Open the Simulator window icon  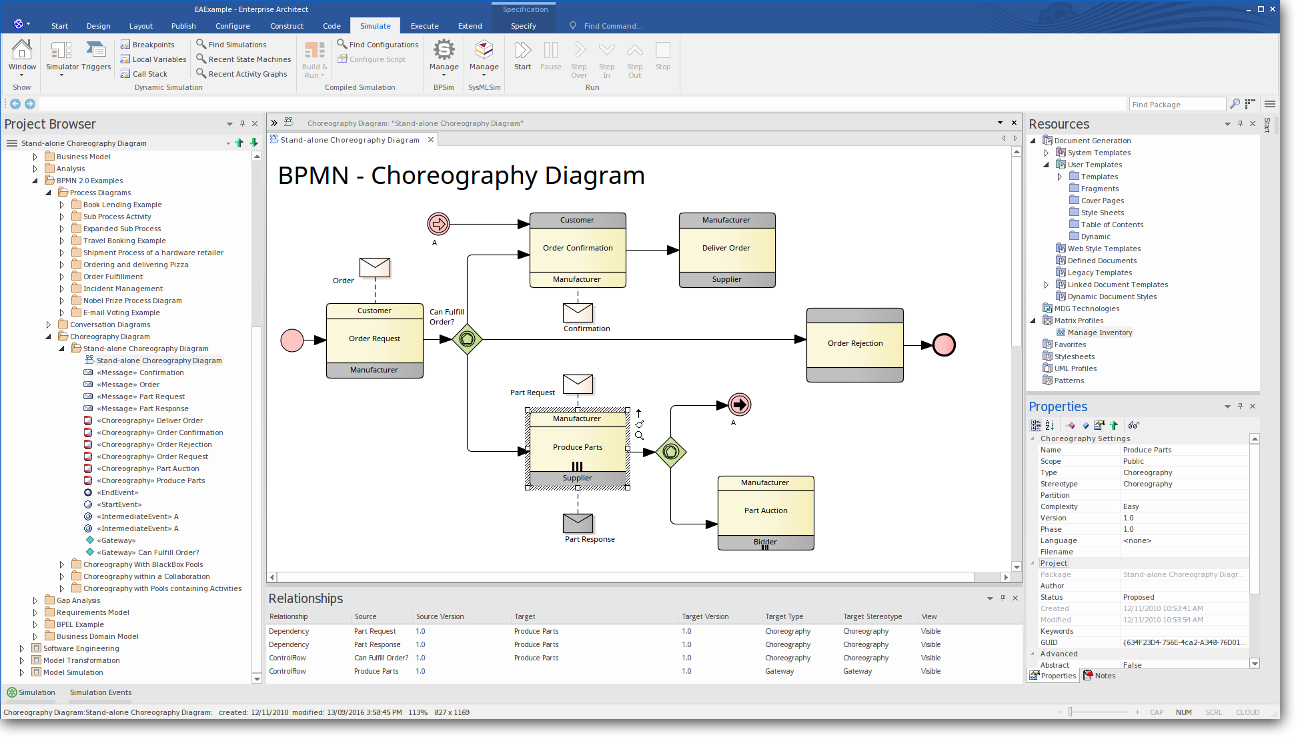tap(60, 51)
